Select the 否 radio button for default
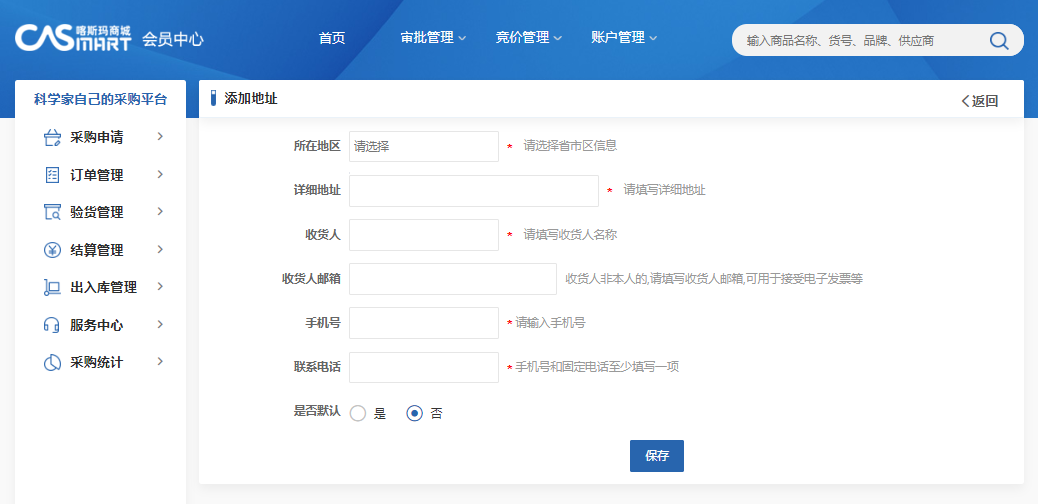 pos(414,413)
